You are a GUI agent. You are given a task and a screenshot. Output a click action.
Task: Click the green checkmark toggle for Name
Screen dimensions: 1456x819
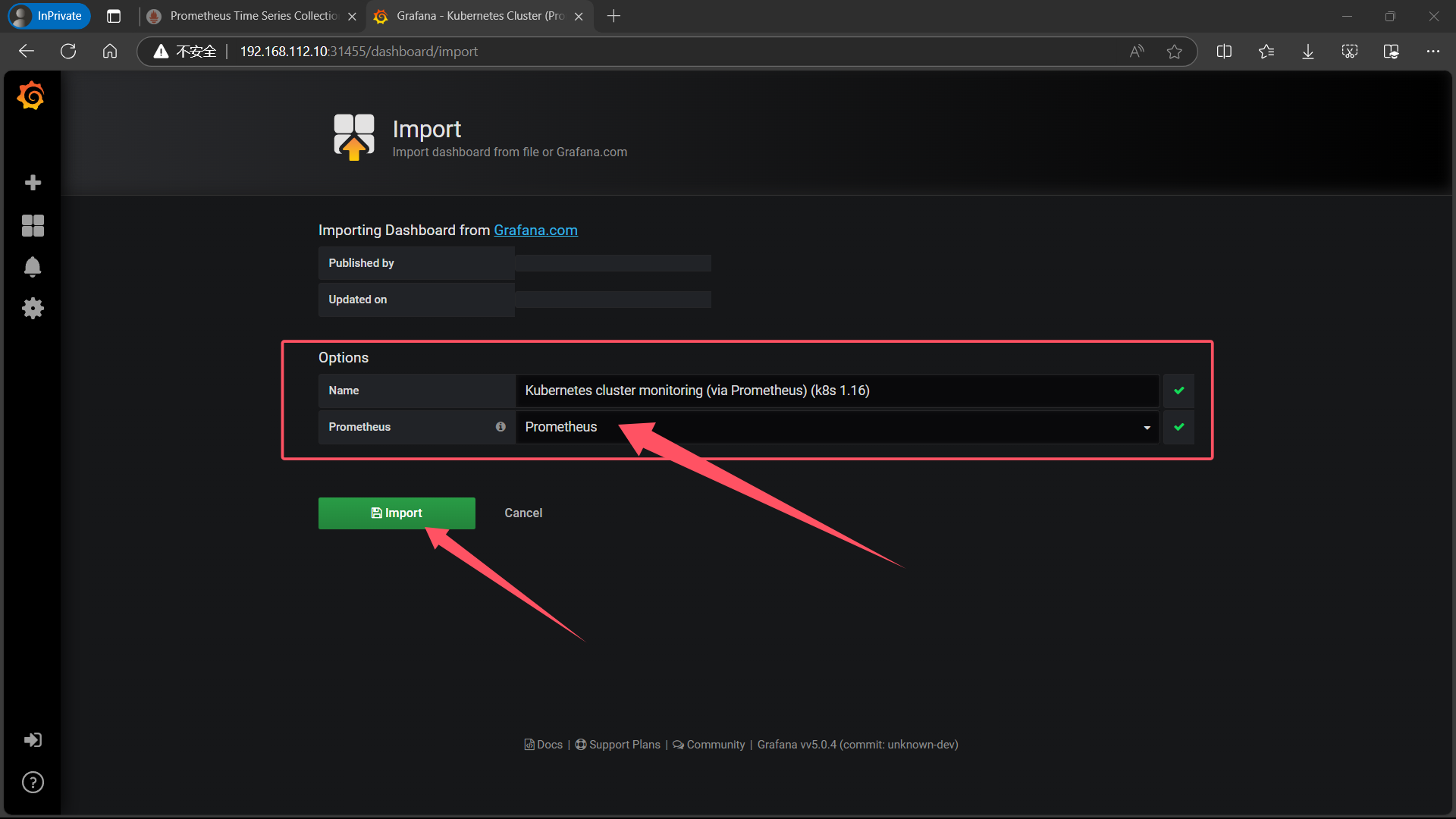[x=1179, y=390]
